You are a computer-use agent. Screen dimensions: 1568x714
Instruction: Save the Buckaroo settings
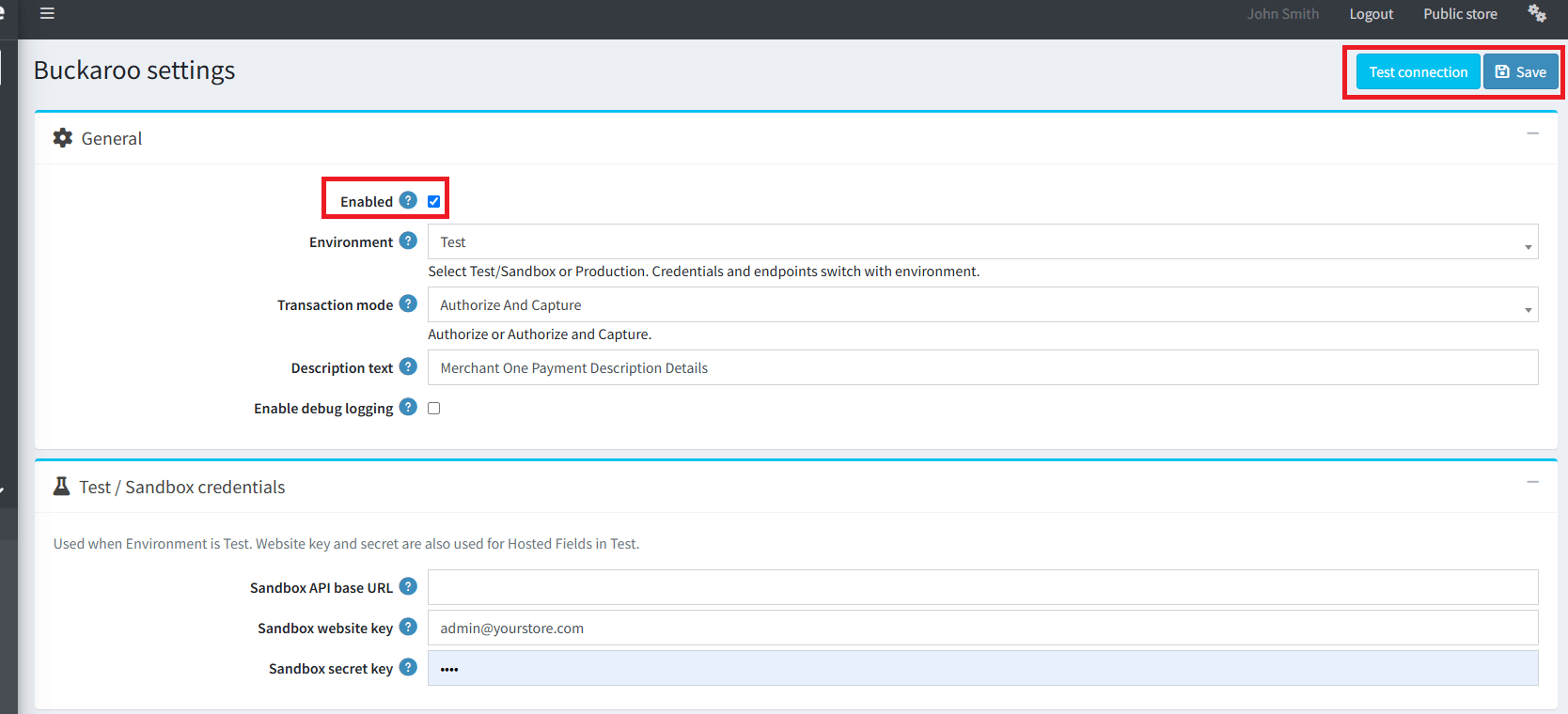click(x=1521, y=71)
